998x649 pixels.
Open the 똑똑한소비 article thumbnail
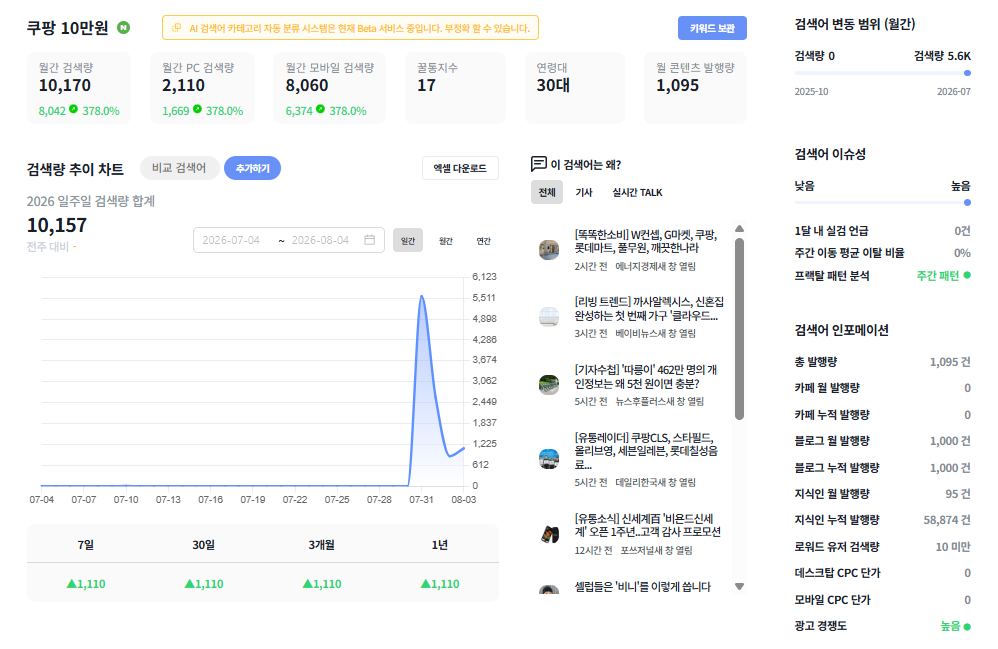[x=549, y=249]
